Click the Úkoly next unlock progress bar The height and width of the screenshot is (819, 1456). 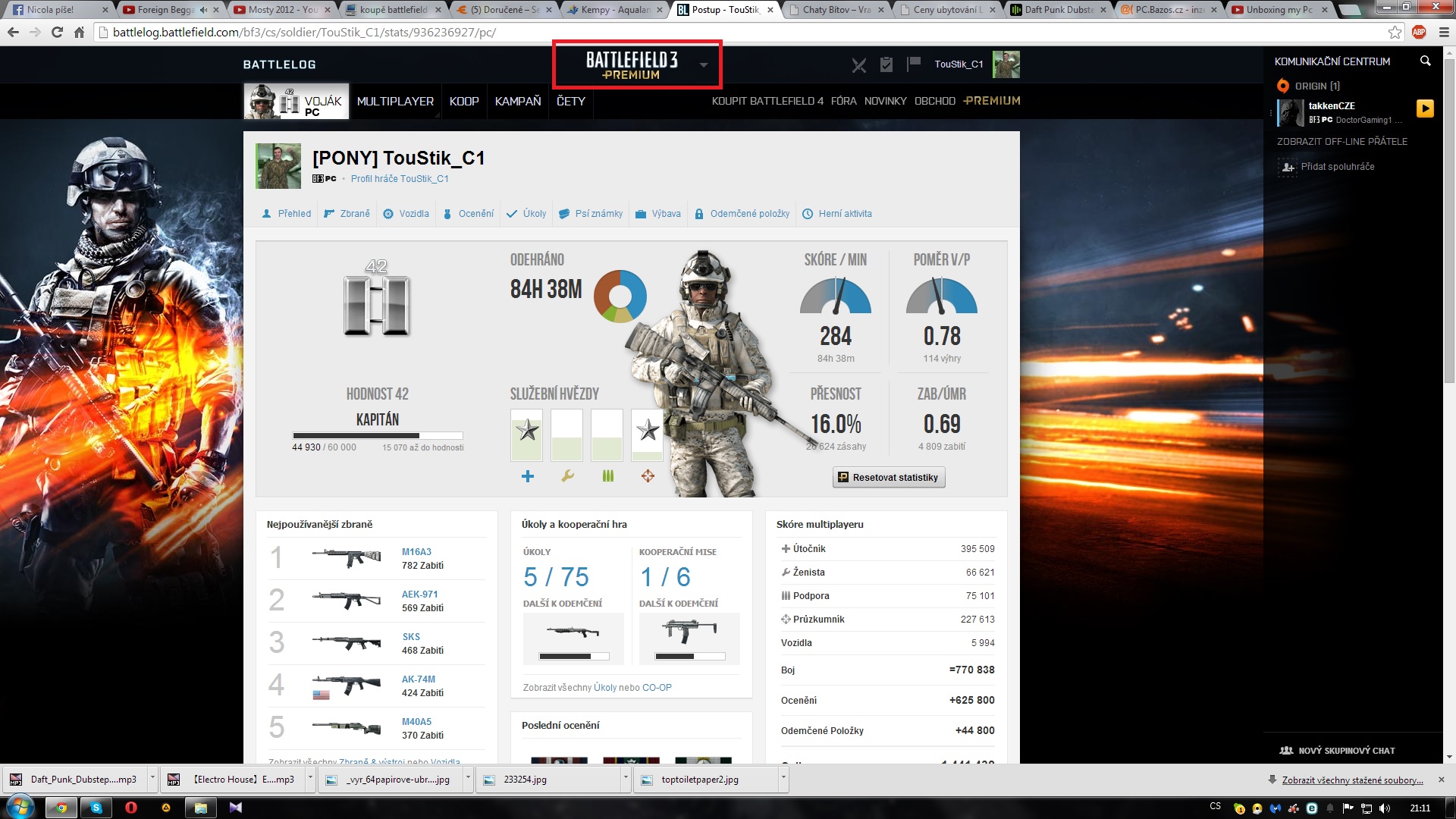573,657
